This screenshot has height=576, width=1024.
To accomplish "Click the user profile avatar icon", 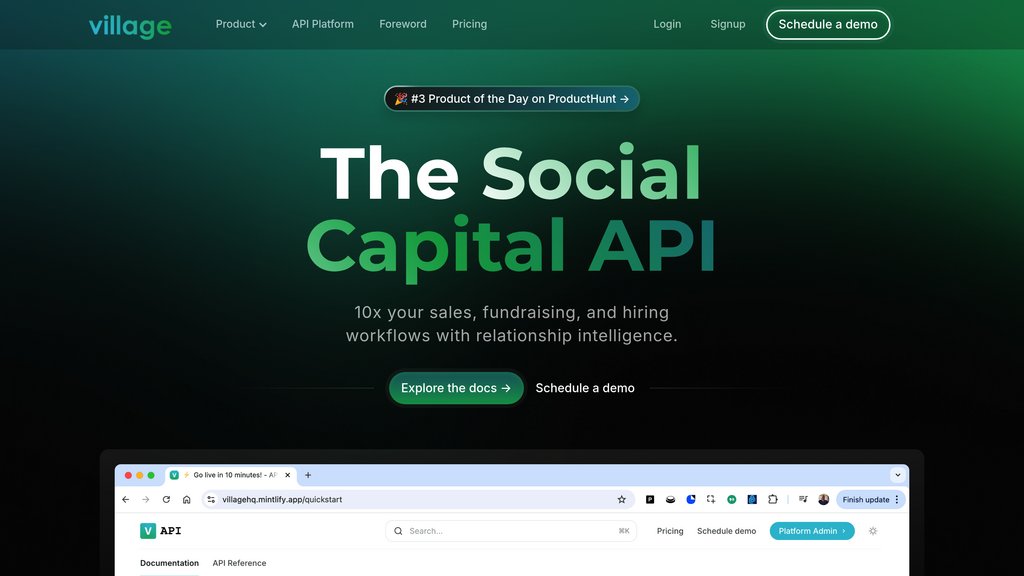I will click(824, 500).
